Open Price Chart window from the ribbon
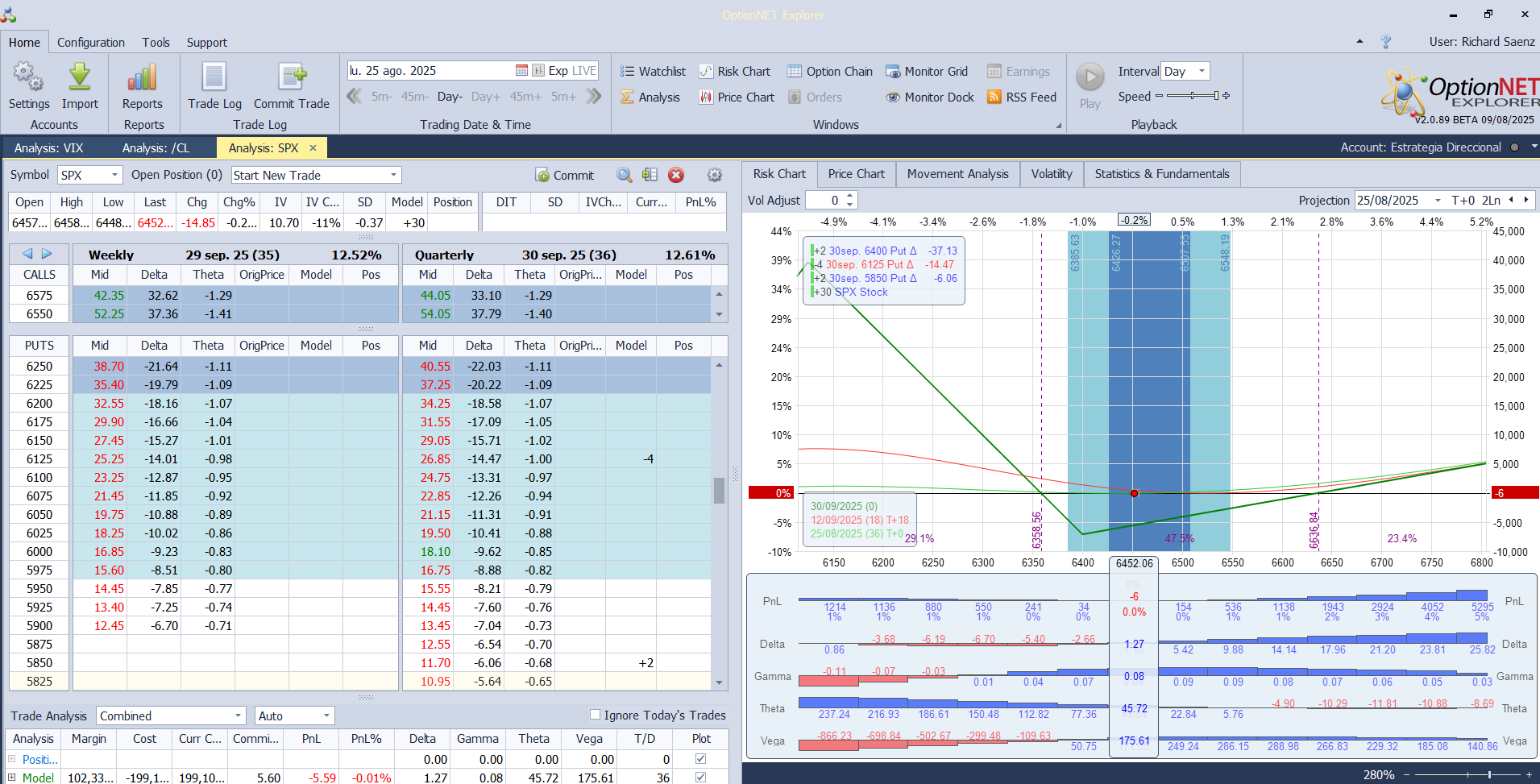This screenshot has height=784, width=1540. tap(737, 97)
